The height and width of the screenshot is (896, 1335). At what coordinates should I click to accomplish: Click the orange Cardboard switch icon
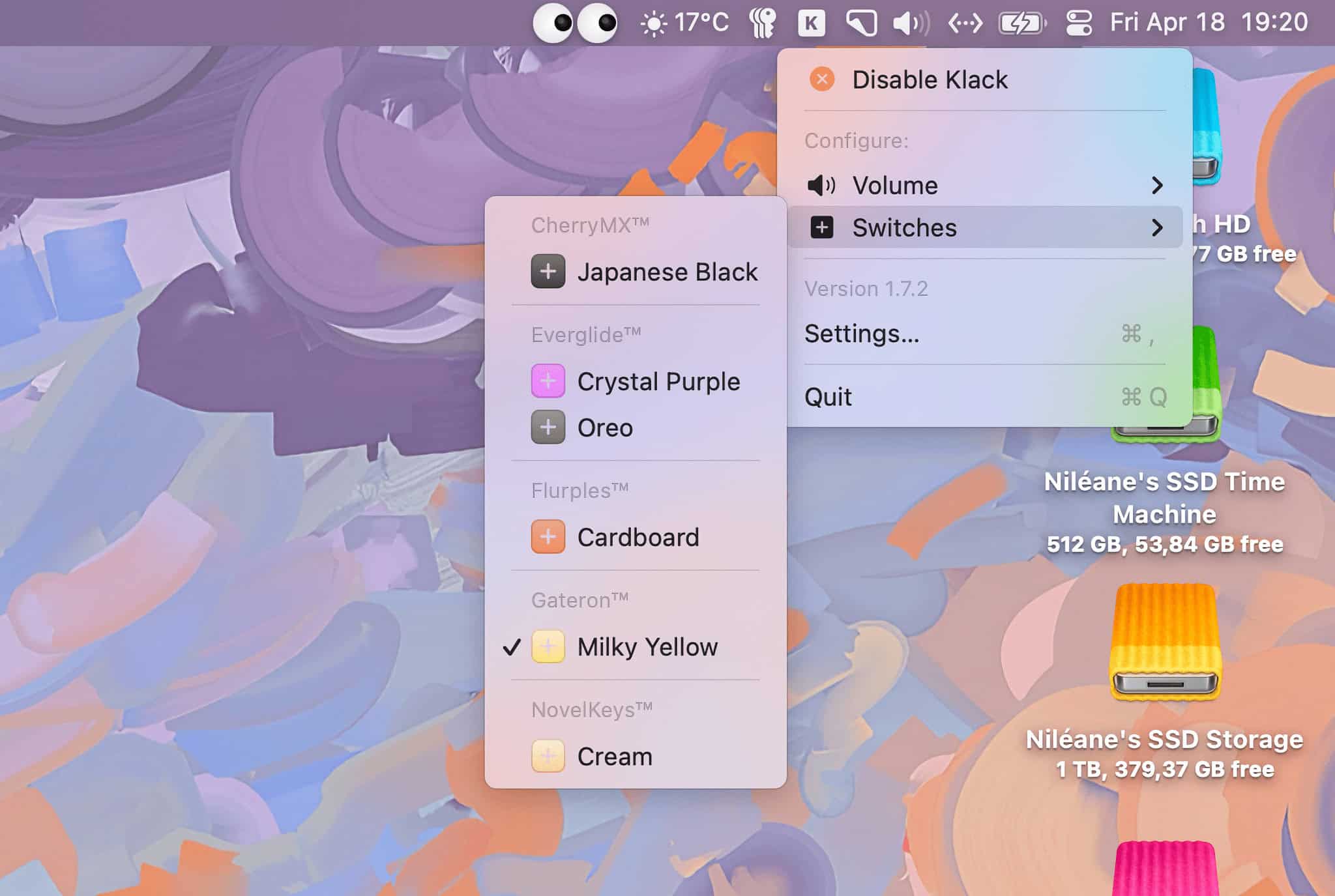click(x=548, y=537)
